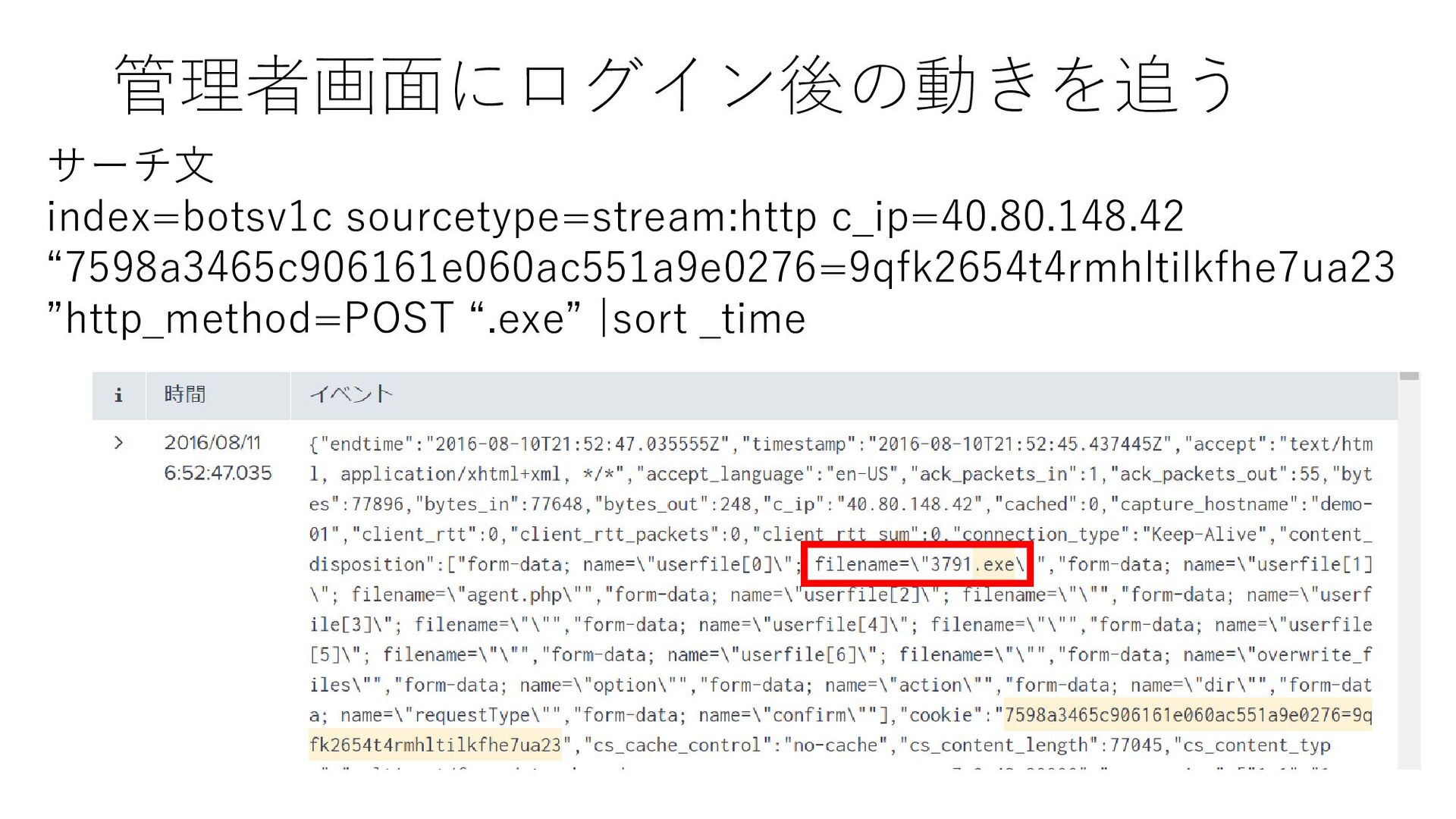Click the red-boxed filename 3791.exe text

(916, 564)
